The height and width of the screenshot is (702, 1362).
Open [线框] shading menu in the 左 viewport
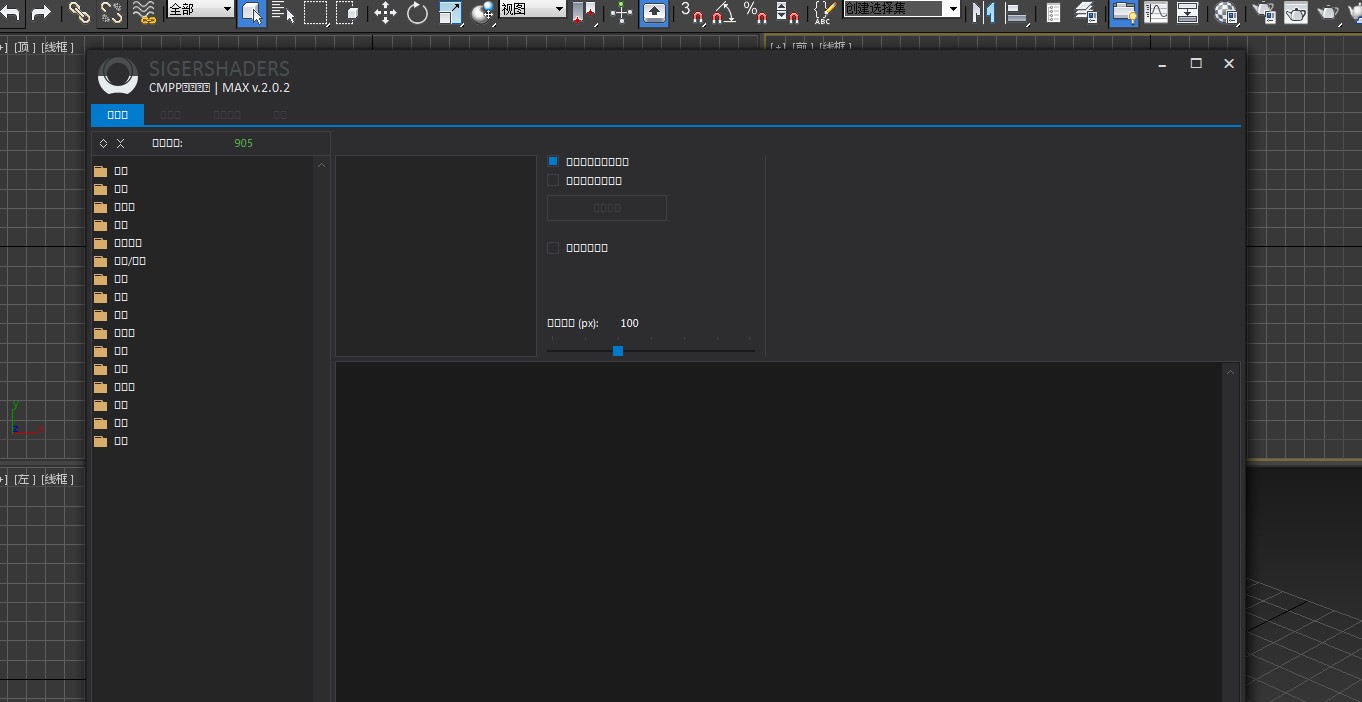[x=58, y=479]
